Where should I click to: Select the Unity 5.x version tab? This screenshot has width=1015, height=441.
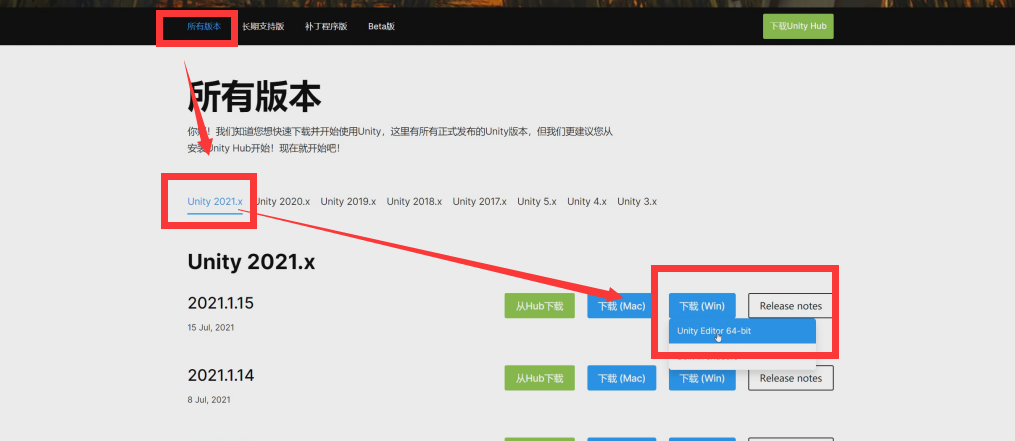[537, 201]
